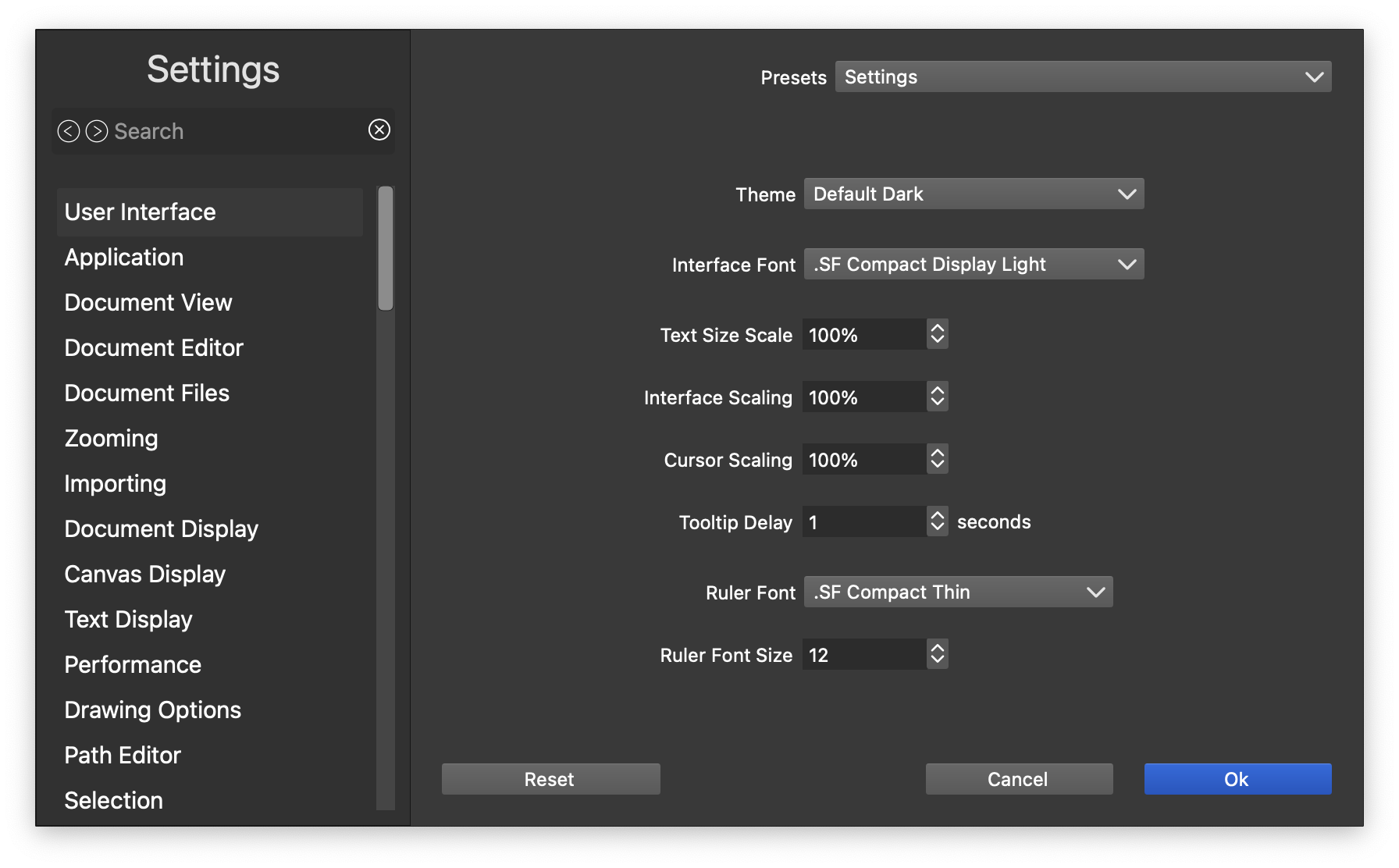
Task: Expand the Interface Font dropdown
Action: coord(974,264)
